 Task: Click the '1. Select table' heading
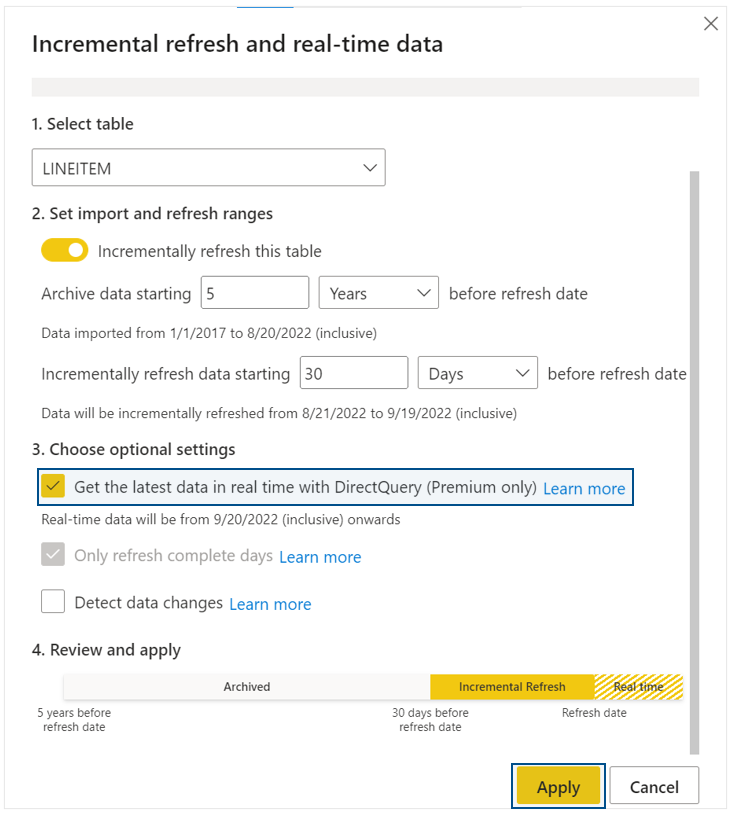pos(82,124)
